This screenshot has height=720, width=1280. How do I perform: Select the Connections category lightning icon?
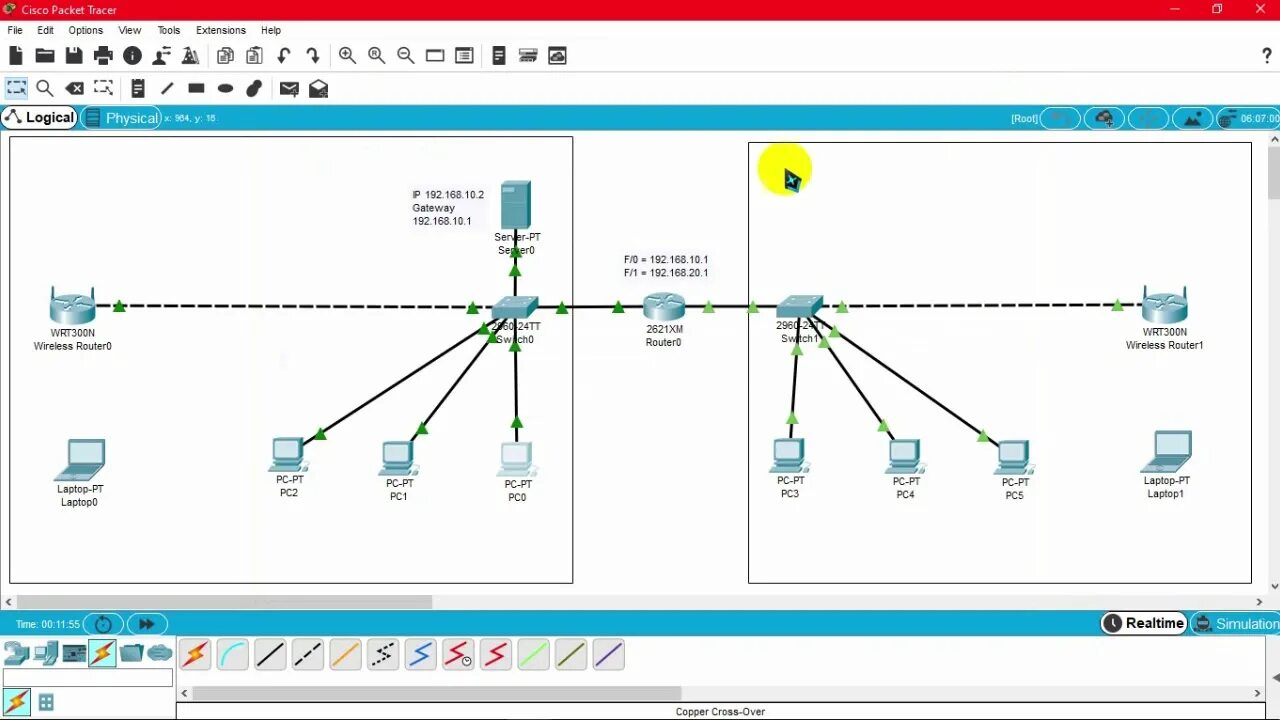[102, 654]
